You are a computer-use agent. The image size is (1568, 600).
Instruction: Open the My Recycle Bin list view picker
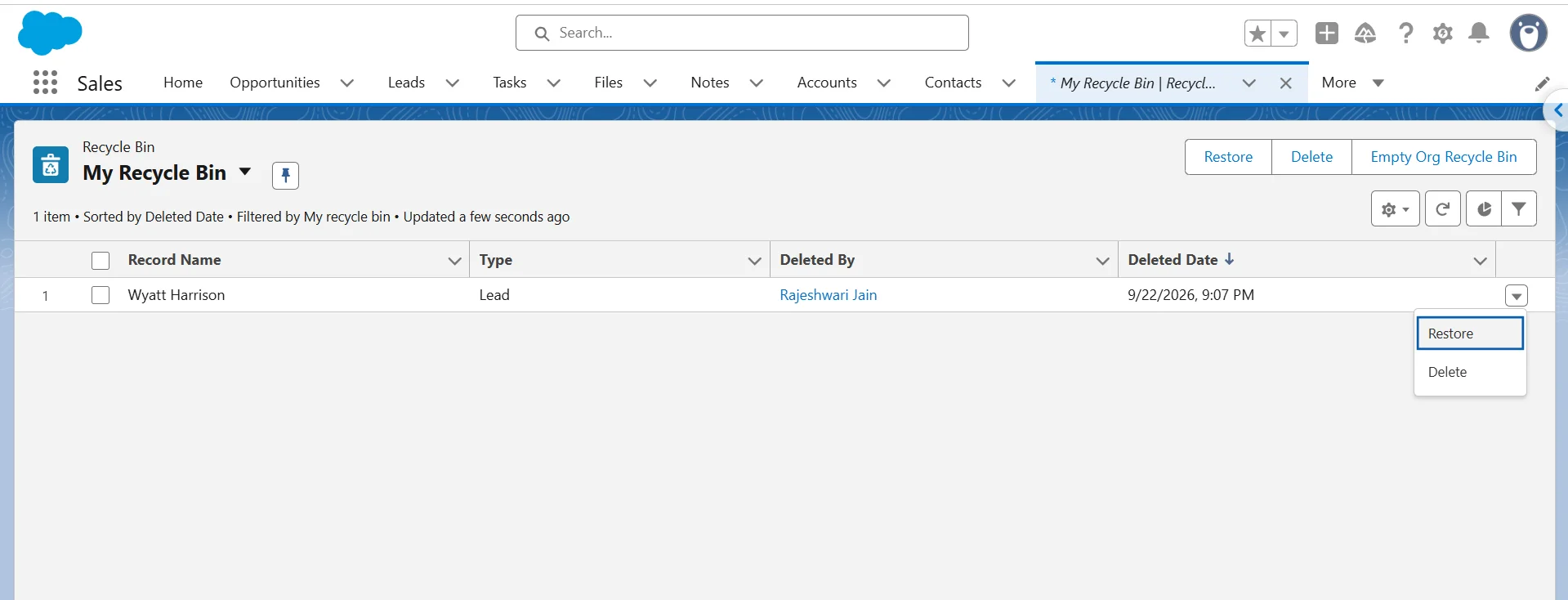[244, 172]
